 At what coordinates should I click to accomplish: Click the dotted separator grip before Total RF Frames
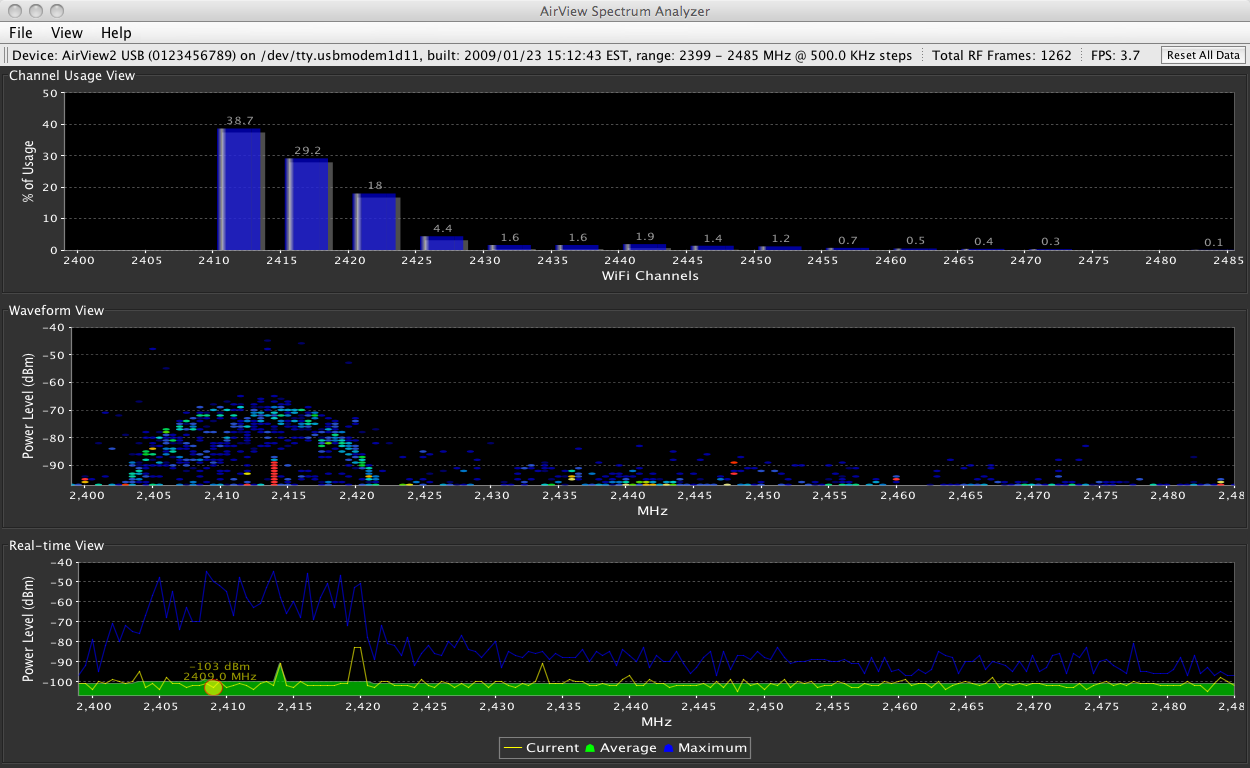(x=922, y=55)
